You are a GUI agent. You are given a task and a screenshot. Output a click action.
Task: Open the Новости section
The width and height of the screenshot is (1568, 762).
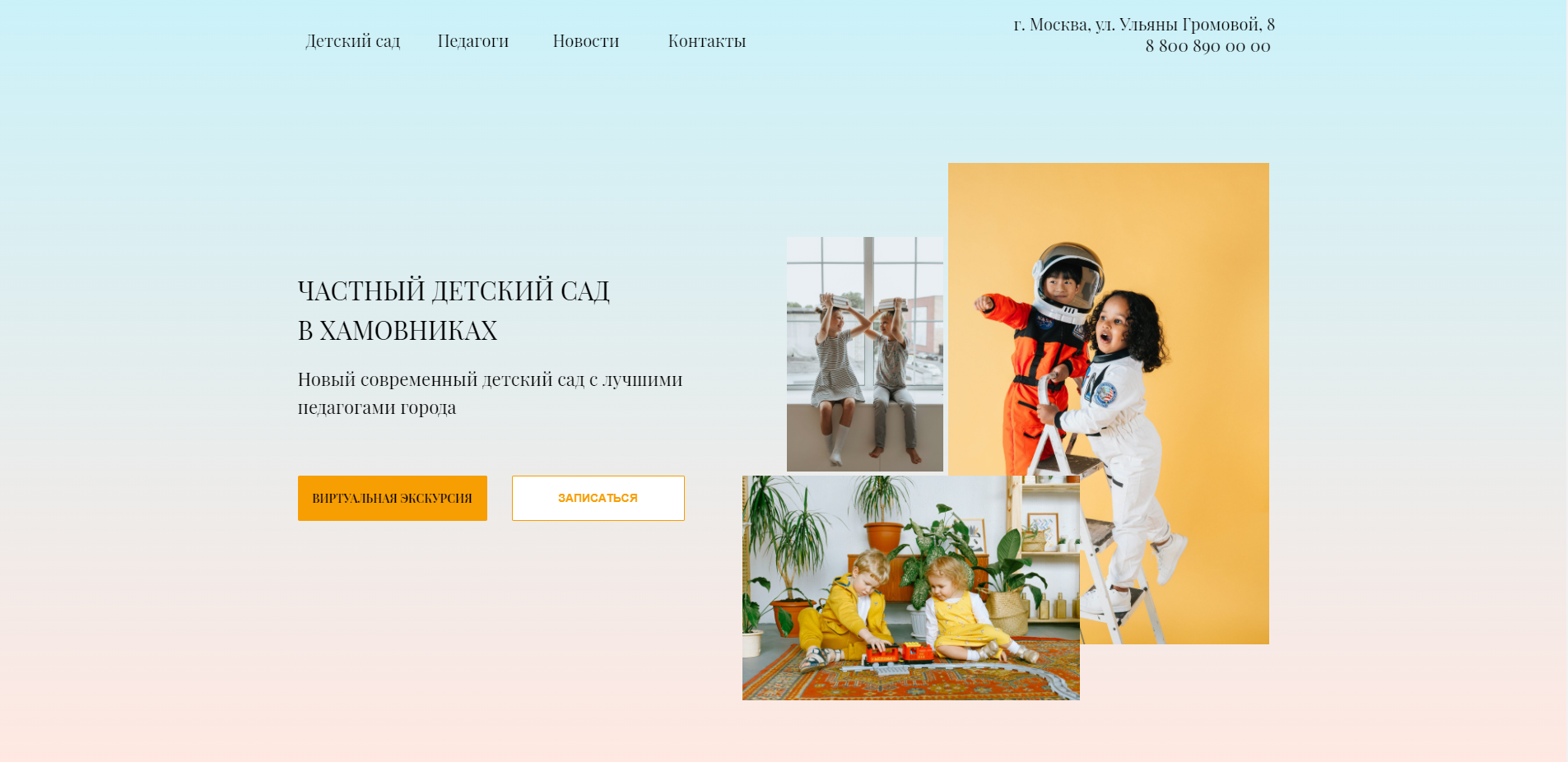(x=586, y=41)
